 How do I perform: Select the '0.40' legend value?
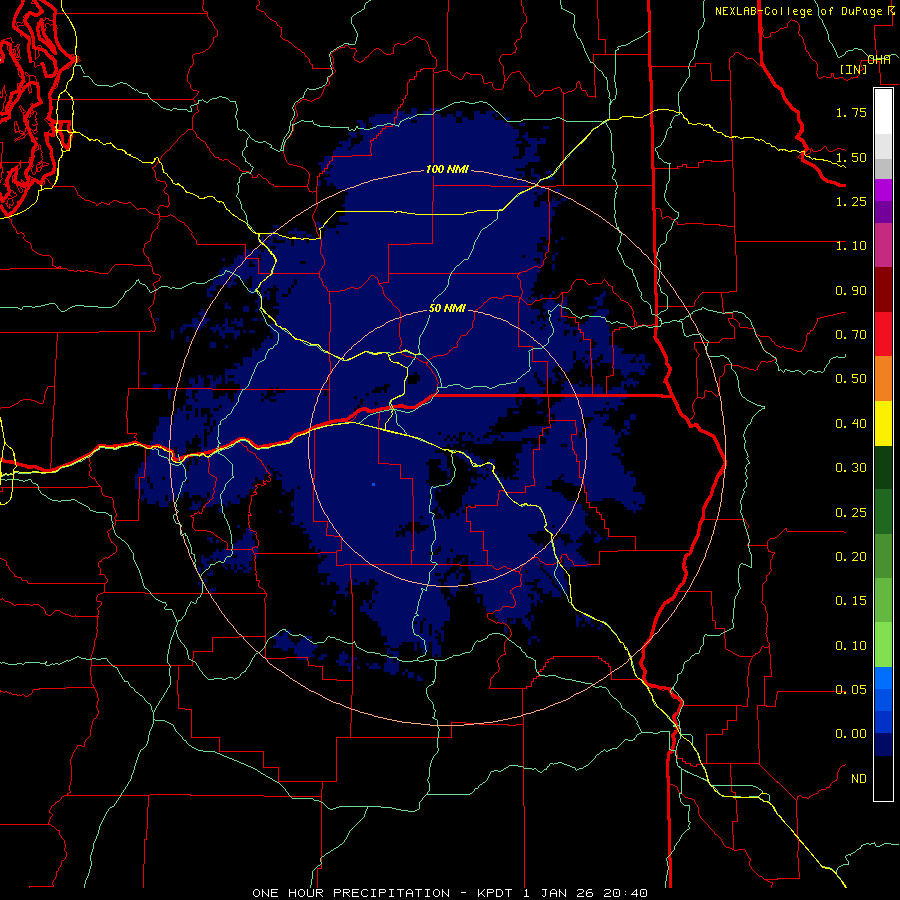pyautogui.click(x=851, y=424)
